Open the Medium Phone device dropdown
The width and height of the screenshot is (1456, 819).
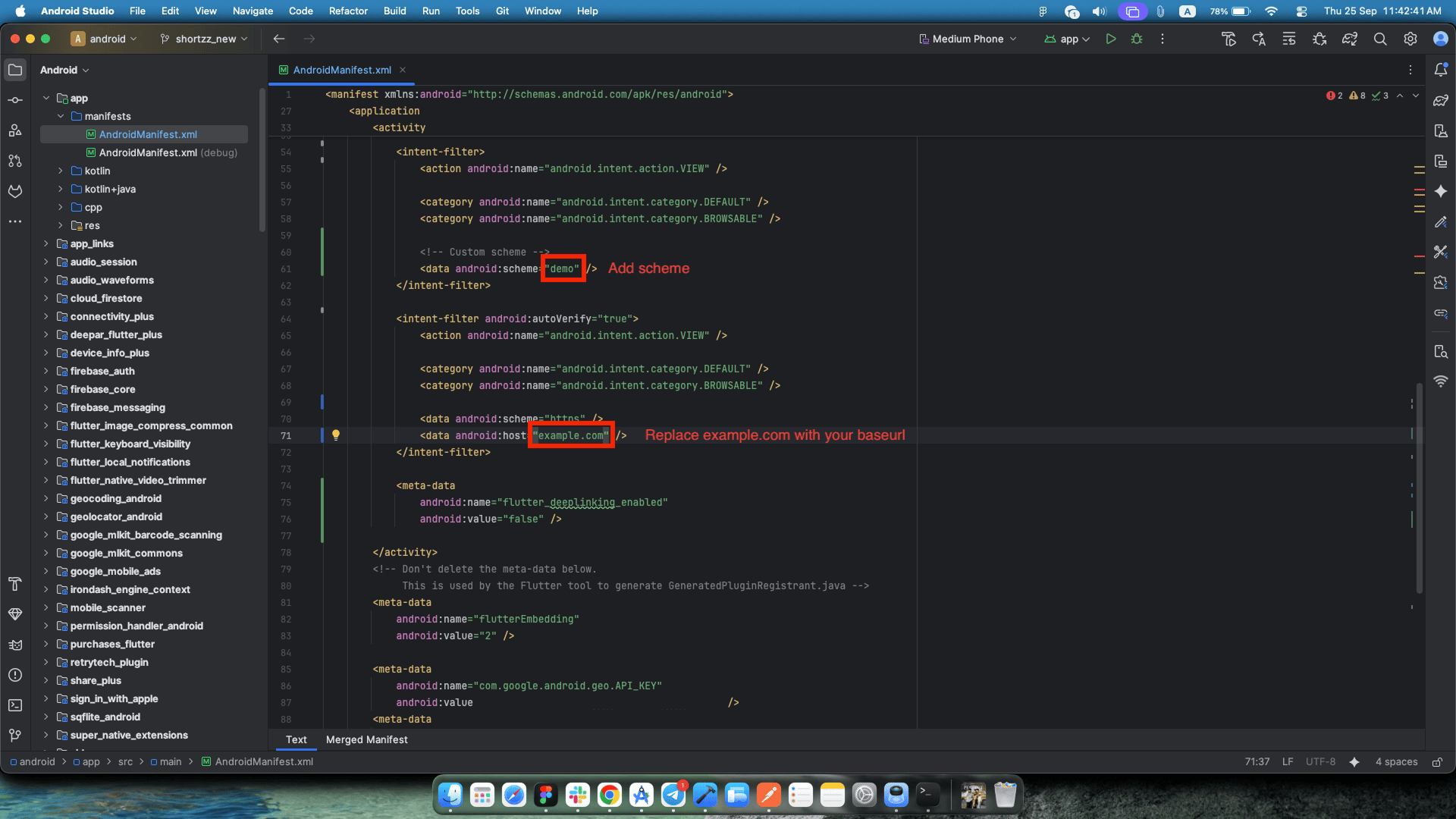click(967, 39)
